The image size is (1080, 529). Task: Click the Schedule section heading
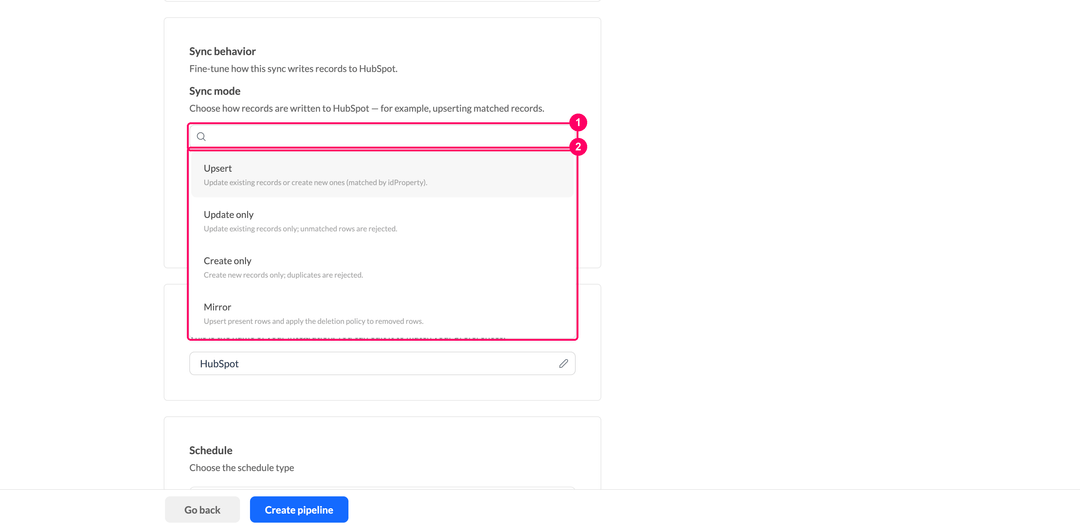coord(211,450)
